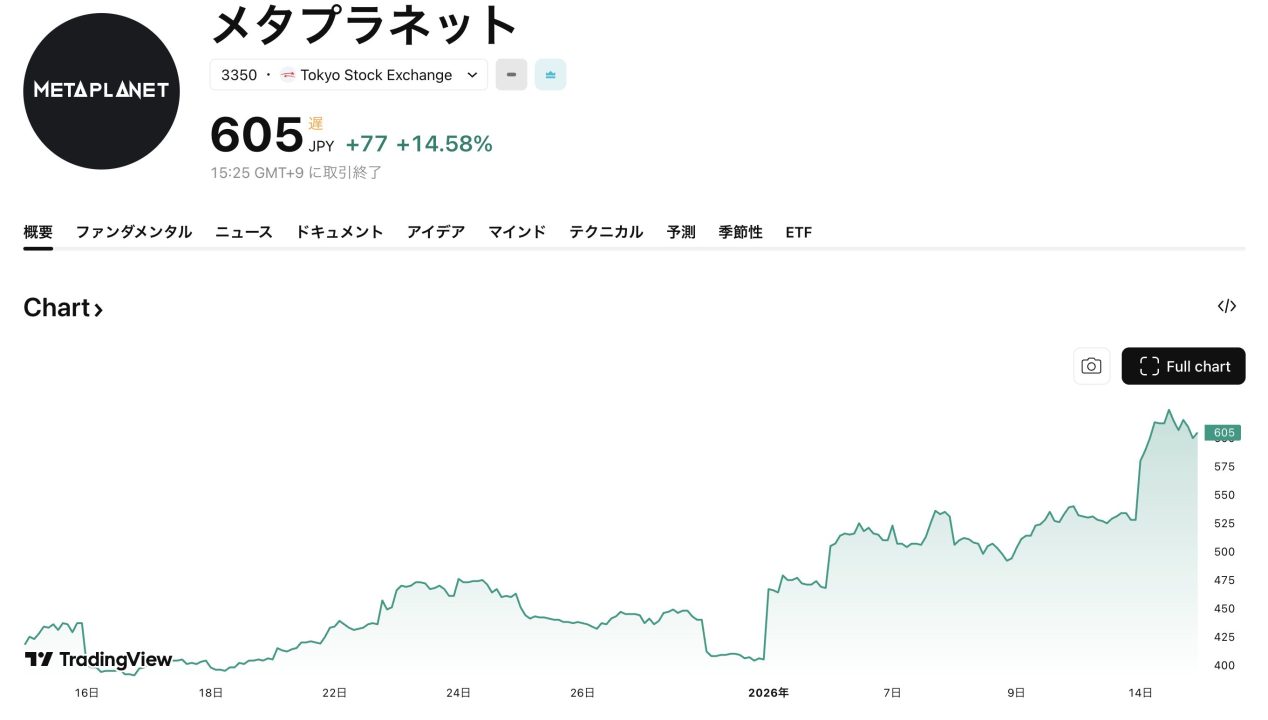Open the テクニカル tab
This screenshot has height=720, width=1268.
[x=606, y=232]
